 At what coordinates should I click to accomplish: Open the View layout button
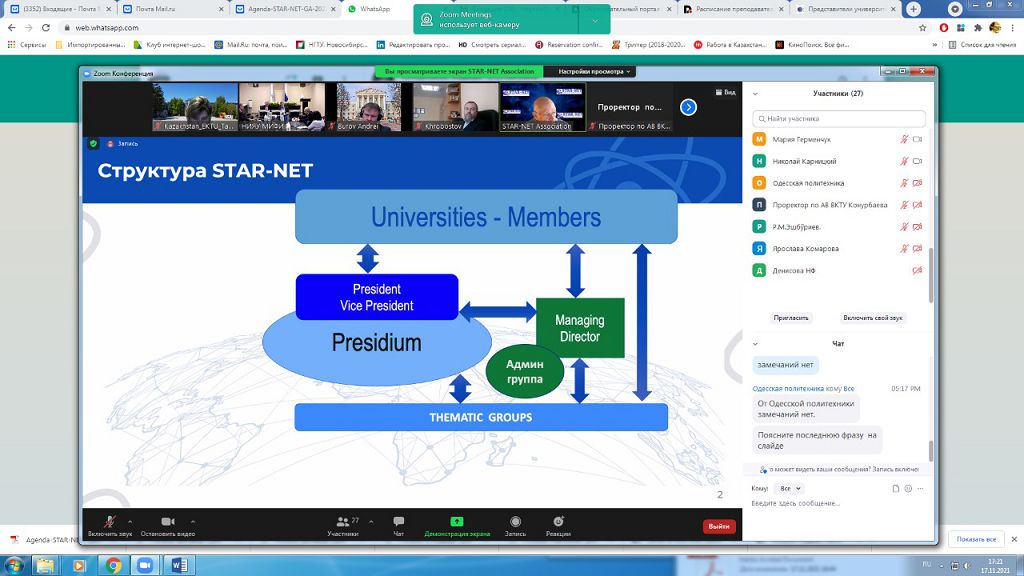click(726, 92)
